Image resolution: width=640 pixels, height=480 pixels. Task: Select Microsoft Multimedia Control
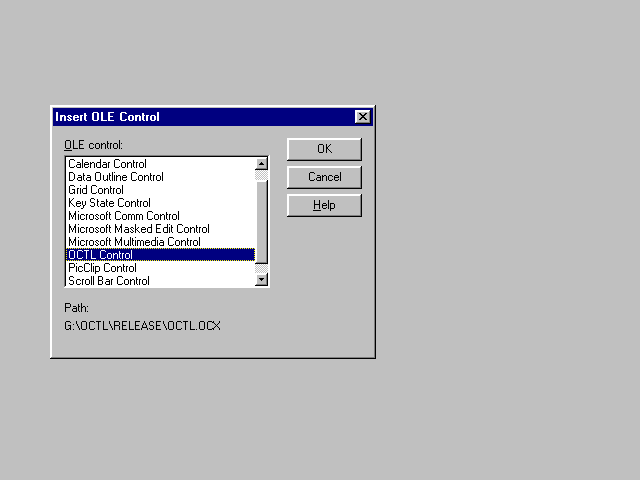134,242
